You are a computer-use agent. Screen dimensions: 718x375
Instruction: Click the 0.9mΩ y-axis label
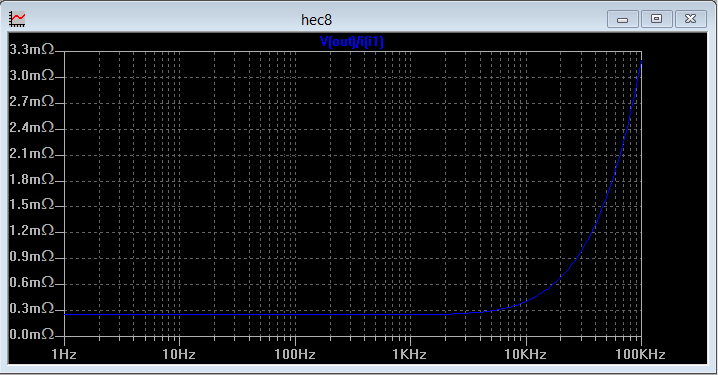click(32, 256)
